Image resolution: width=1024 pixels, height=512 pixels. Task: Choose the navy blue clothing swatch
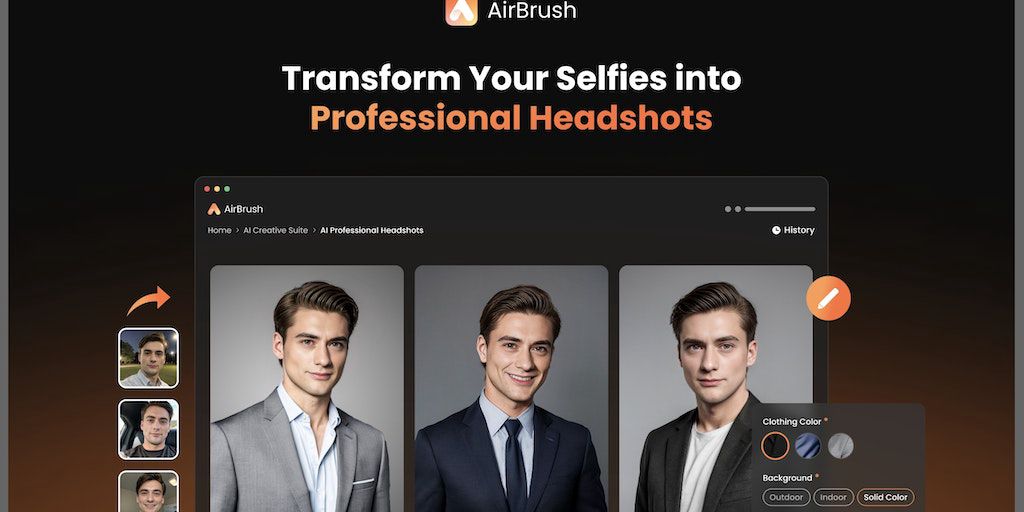point(808,446)
